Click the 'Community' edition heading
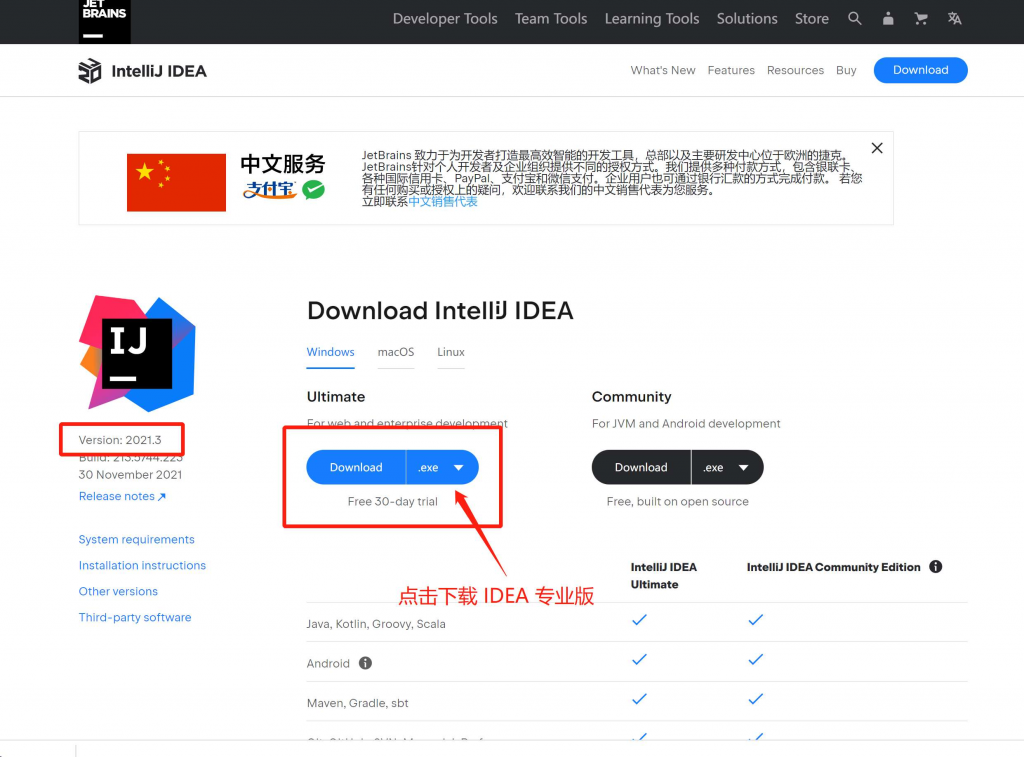1024x757 pixels. click(x=632, y=396)
